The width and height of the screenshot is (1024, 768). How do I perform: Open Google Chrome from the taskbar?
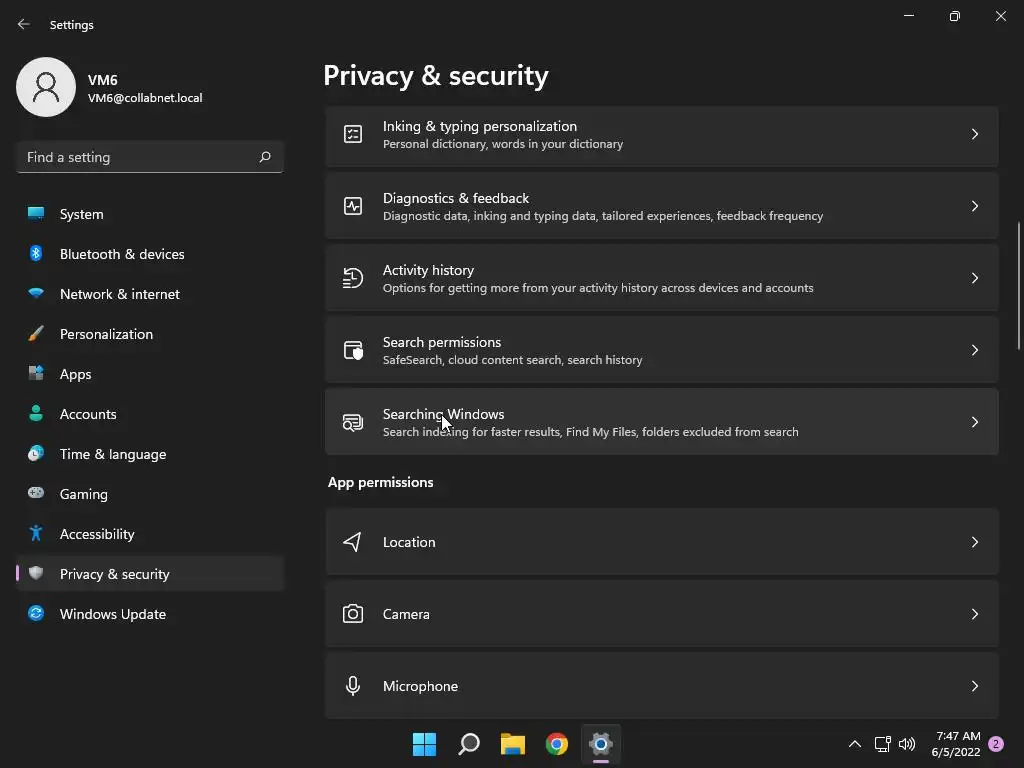point(557,744)
